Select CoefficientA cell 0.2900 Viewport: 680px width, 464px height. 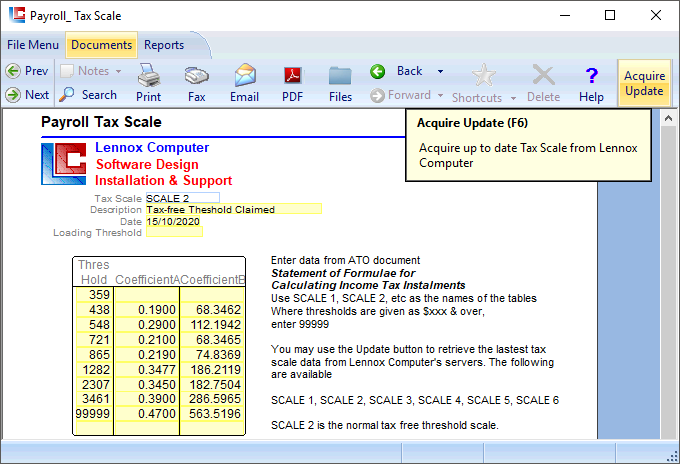(x=147, y=324)
